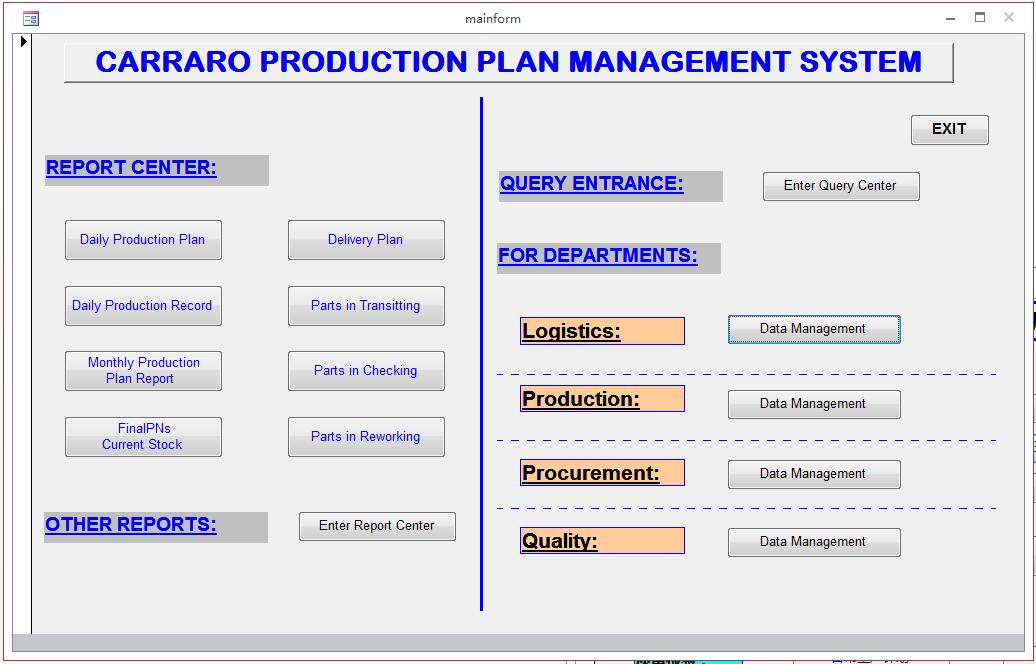
Task: Open Data Management for Production
Action: pos(814,404)
